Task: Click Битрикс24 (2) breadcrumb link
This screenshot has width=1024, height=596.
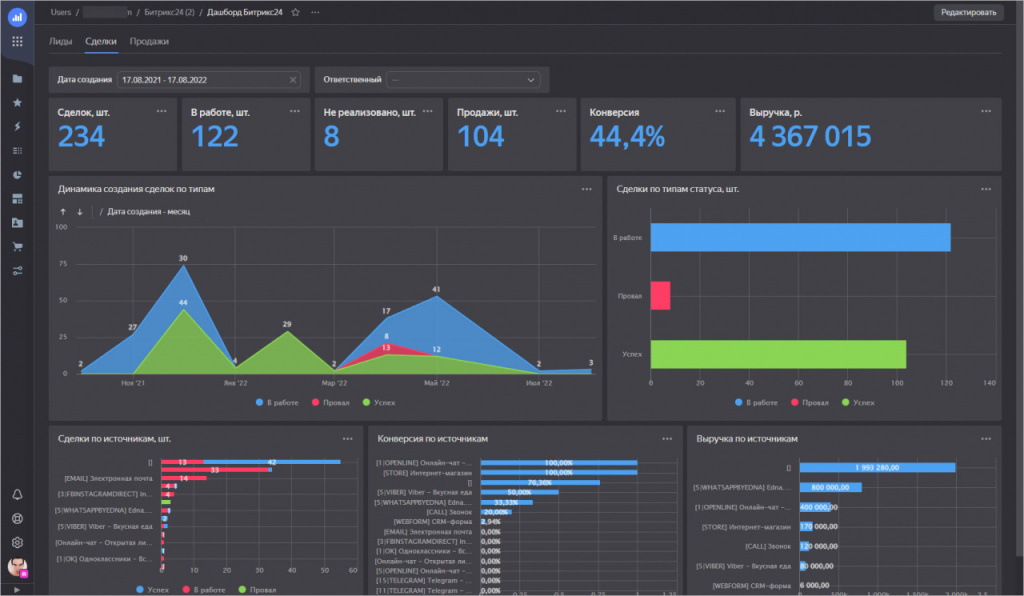Action: [x=169, y=12]
